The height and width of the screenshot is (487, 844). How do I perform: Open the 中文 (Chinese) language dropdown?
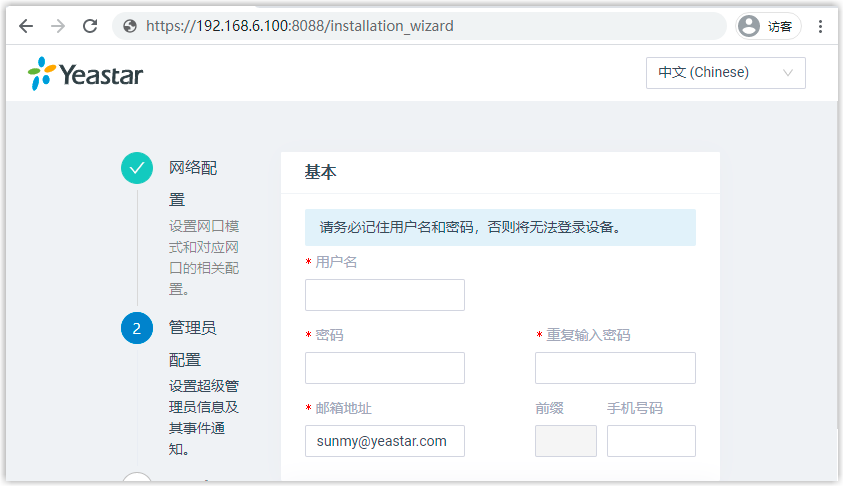(725, 73)
